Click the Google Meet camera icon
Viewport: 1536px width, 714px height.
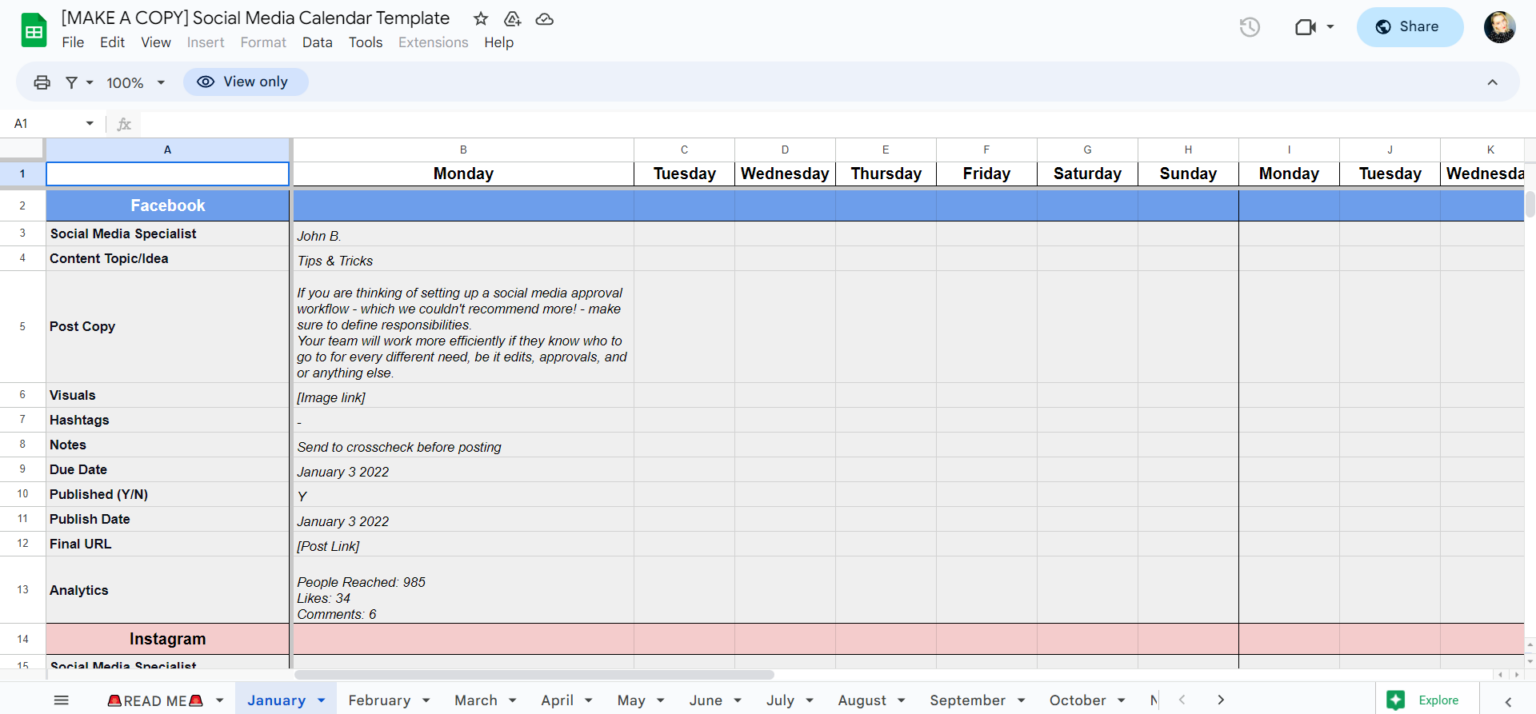pyautogui.click(x=1306, y=27)
